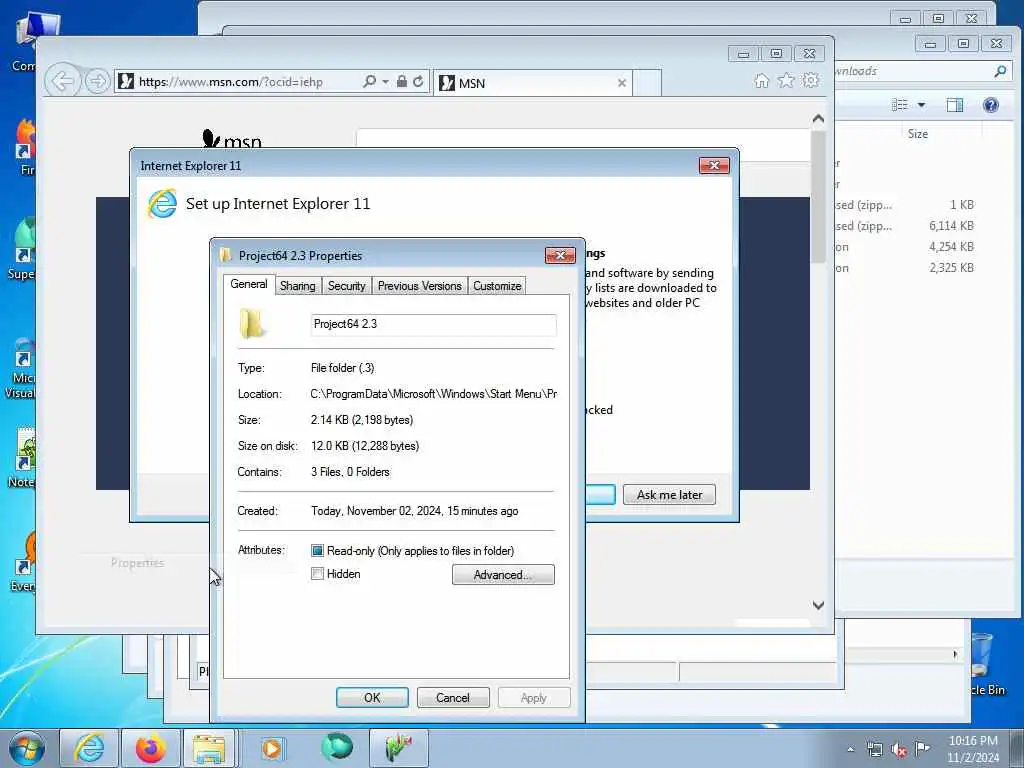Click the folder name field Project64 2.3
Screen dimensions: 1024x768
434,325
